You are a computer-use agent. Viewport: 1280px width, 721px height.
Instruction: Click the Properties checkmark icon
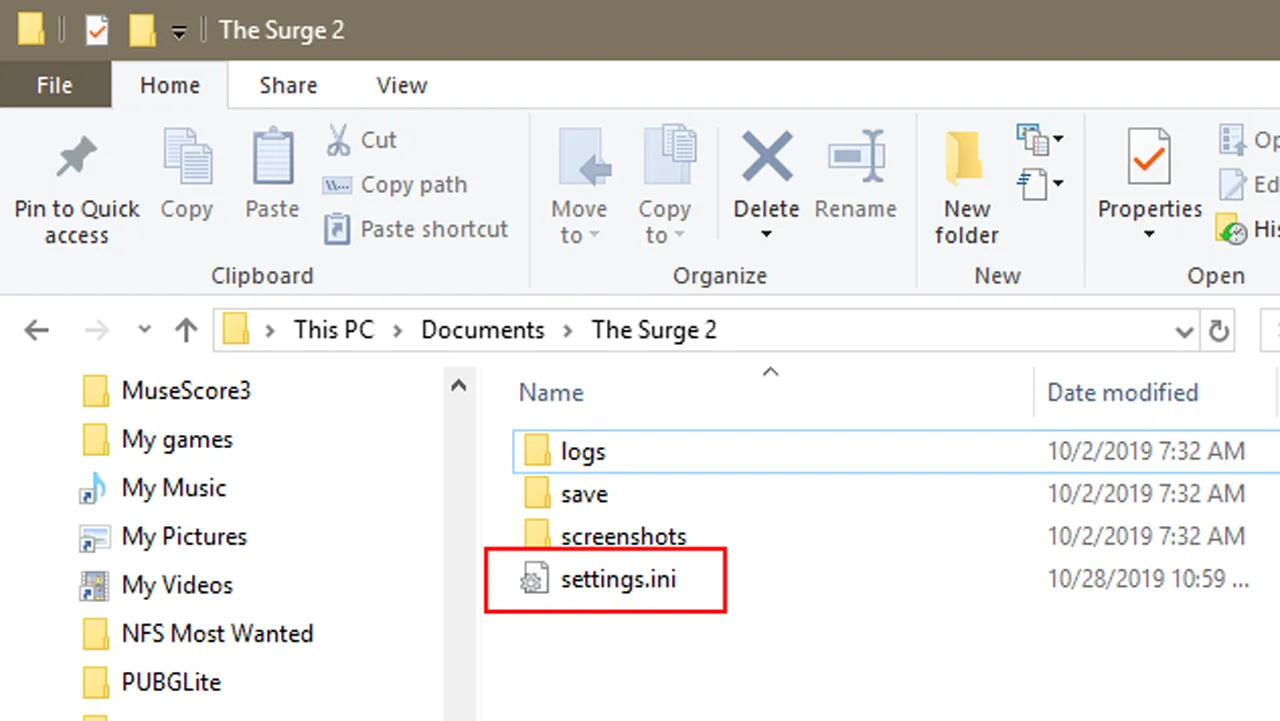point(1149,158)
